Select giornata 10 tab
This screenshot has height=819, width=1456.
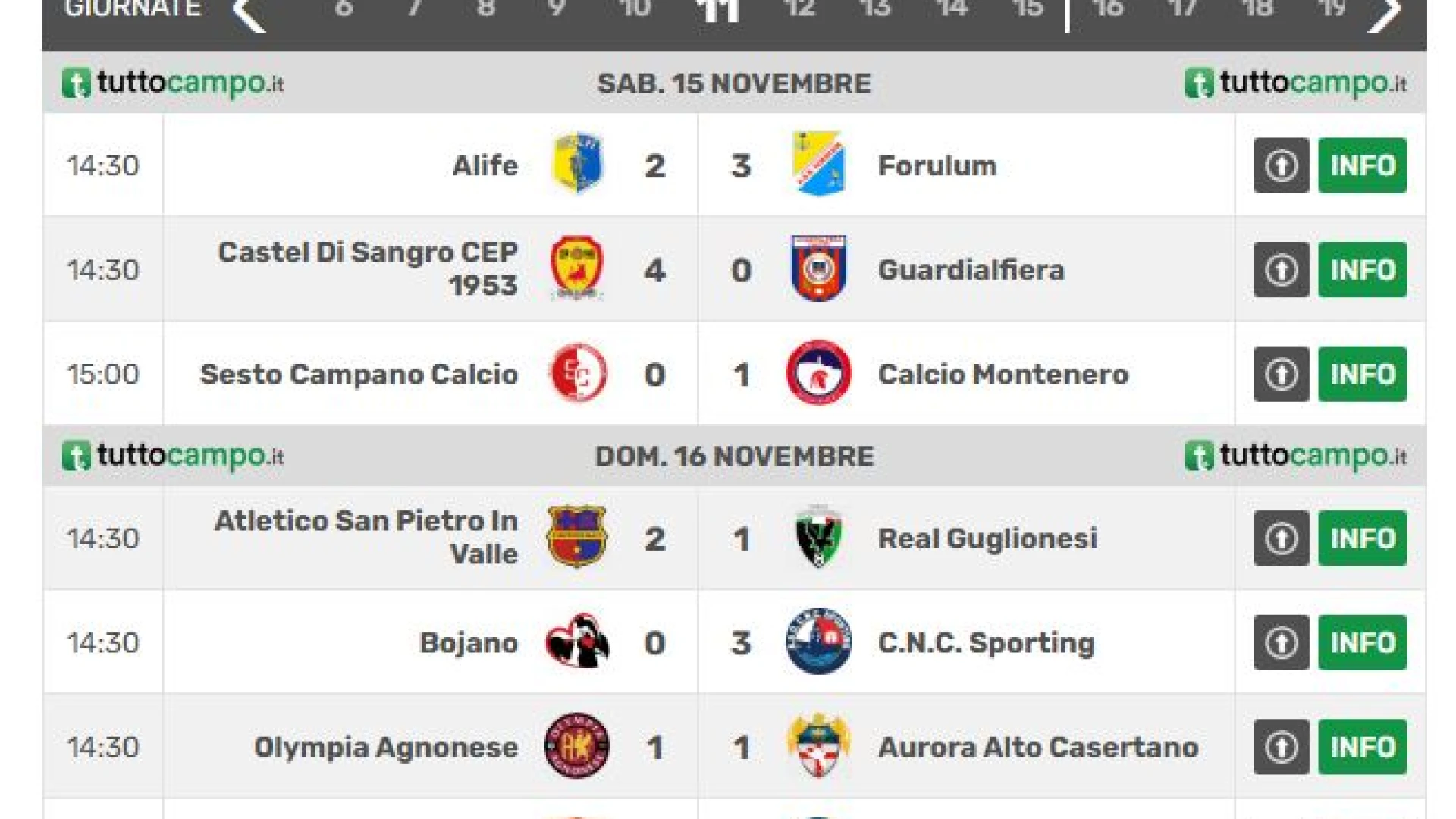[634, 9]
